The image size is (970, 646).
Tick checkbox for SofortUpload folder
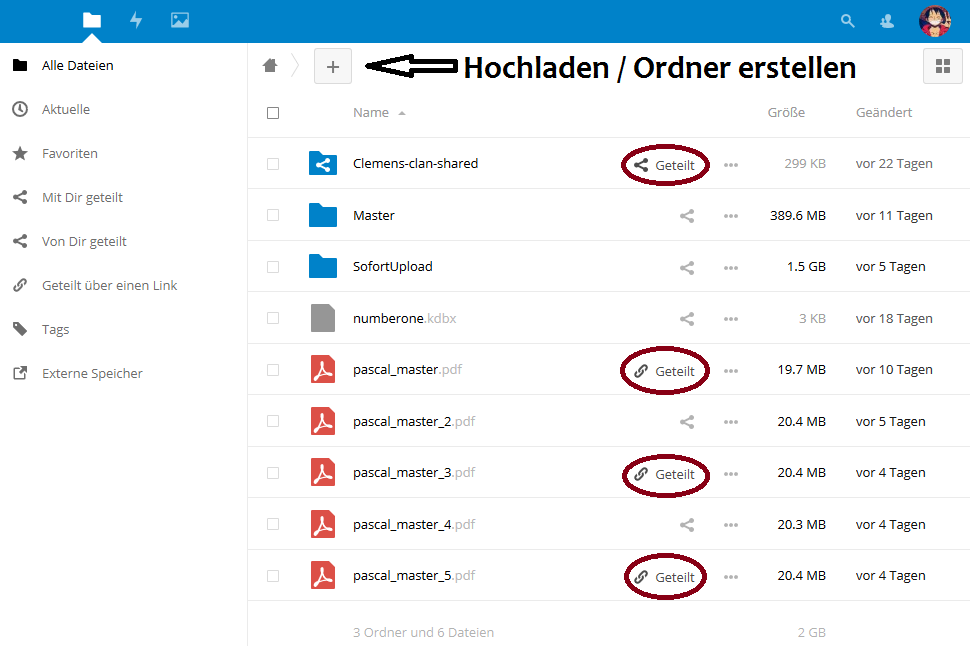tap(273, 267)
